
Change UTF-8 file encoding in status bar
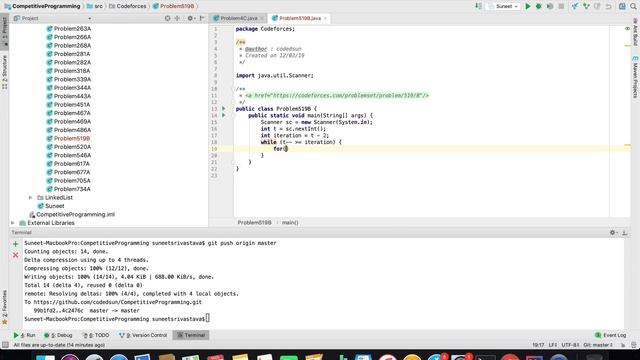coord(570,345)
